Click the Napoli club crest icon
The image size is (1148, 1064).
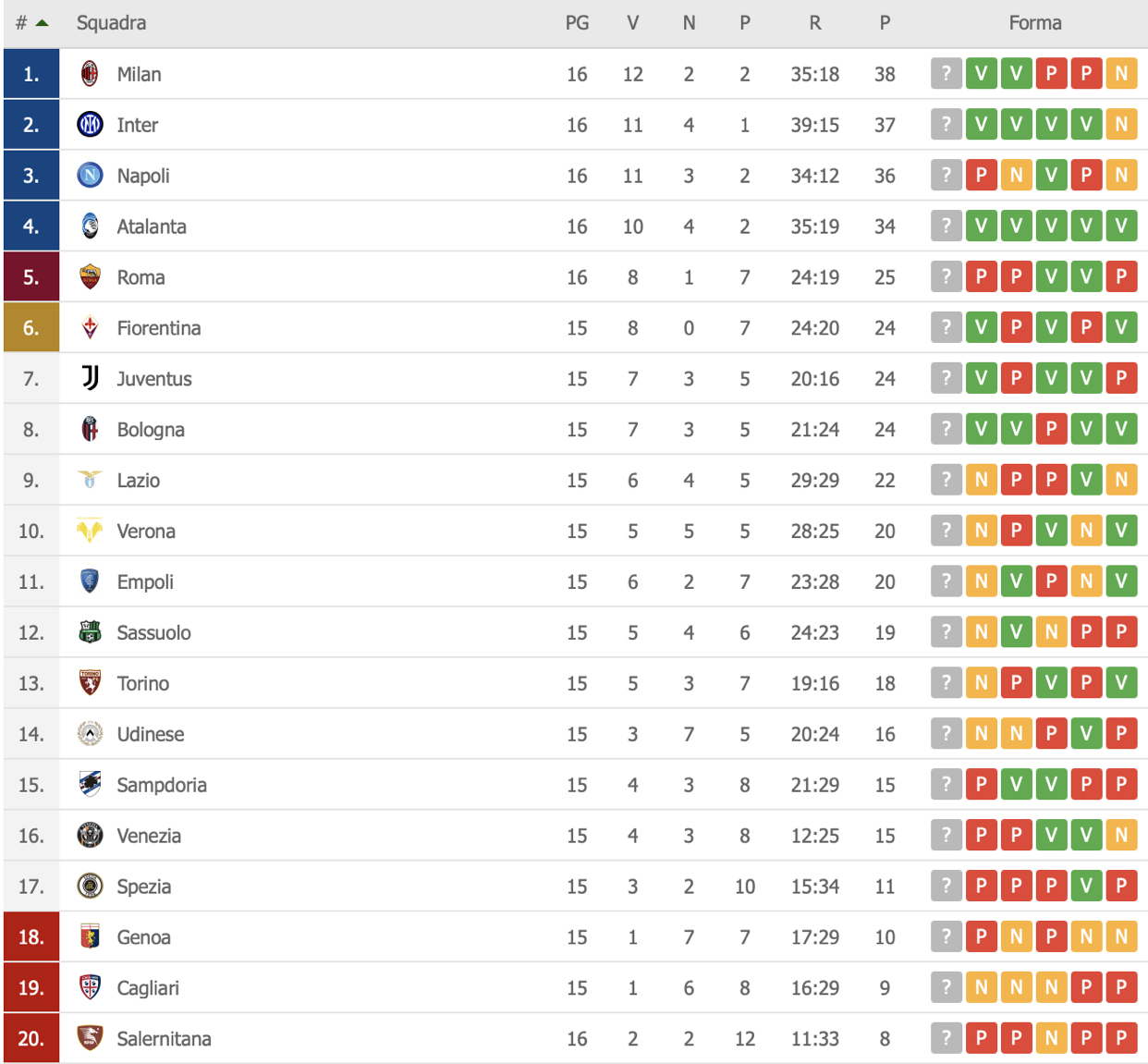point(90,176)
